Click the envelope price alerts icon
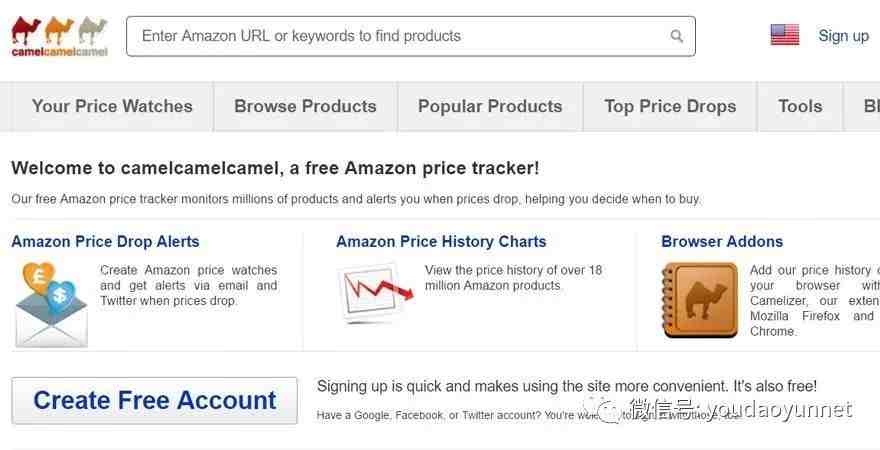Image resolution: width=880 pixels, height=450 pixels. [52, 304]
